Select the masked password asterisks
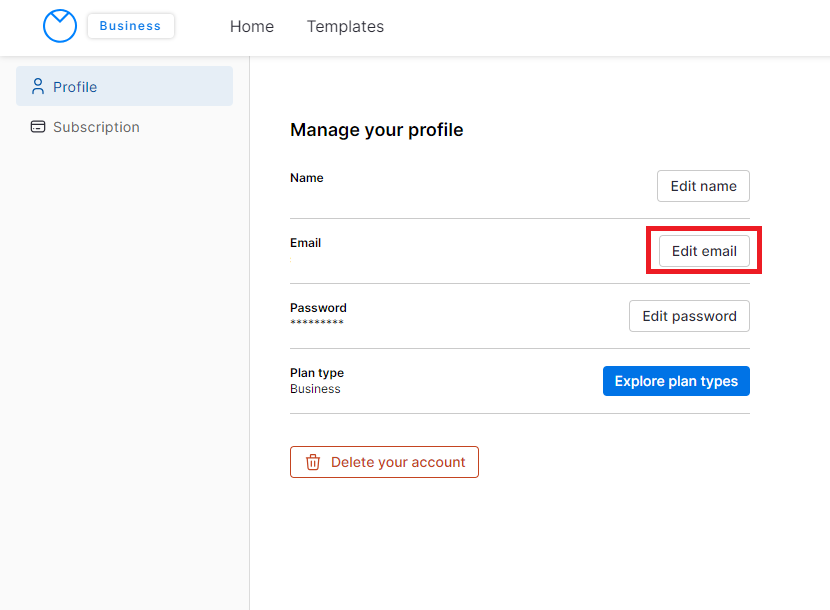This screenshot has width=830, height=610. pos(317,323)
